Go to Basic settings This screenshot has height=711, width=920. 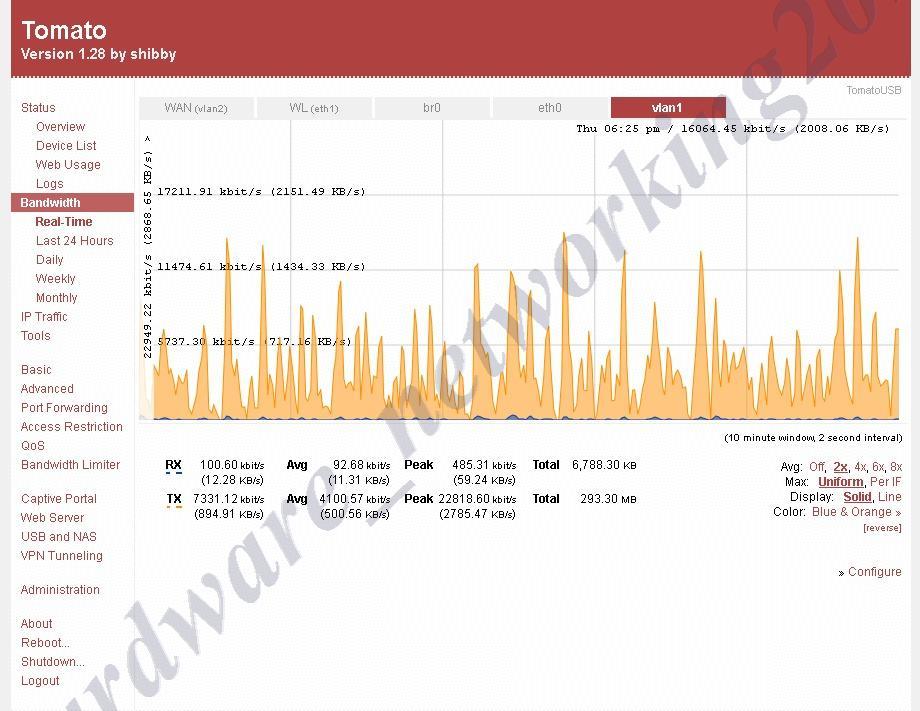pyautogui.click(x=36, y=370)
